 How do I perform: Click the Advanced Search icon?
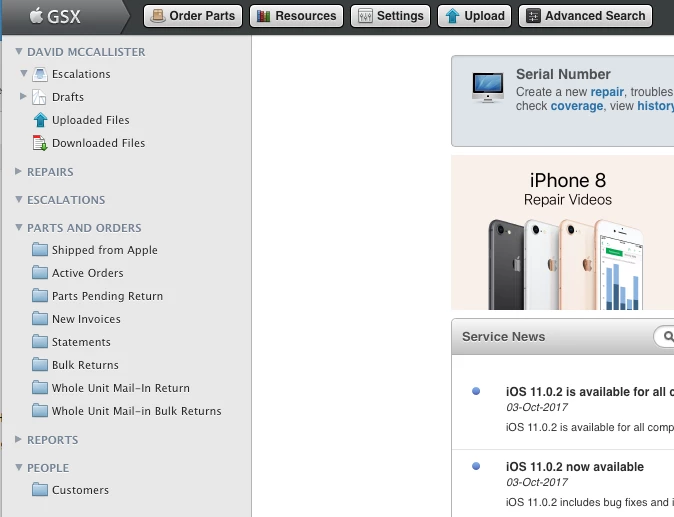[533, 16]
